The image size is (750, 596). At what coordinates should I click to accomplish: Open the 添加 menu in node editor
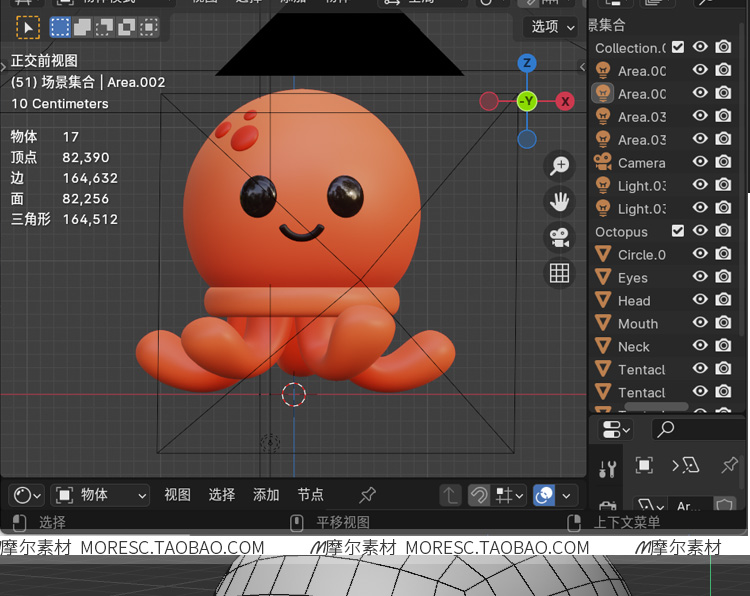pos(266,495)
